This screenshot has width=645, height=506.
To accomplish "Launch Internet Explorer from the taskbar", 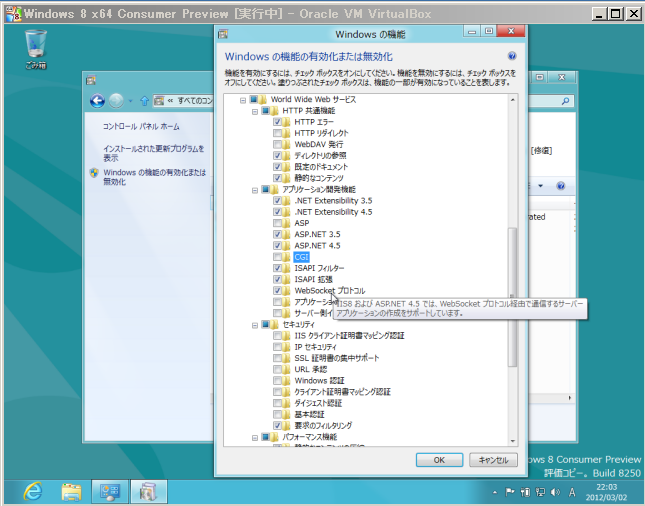I will point(34,491).
